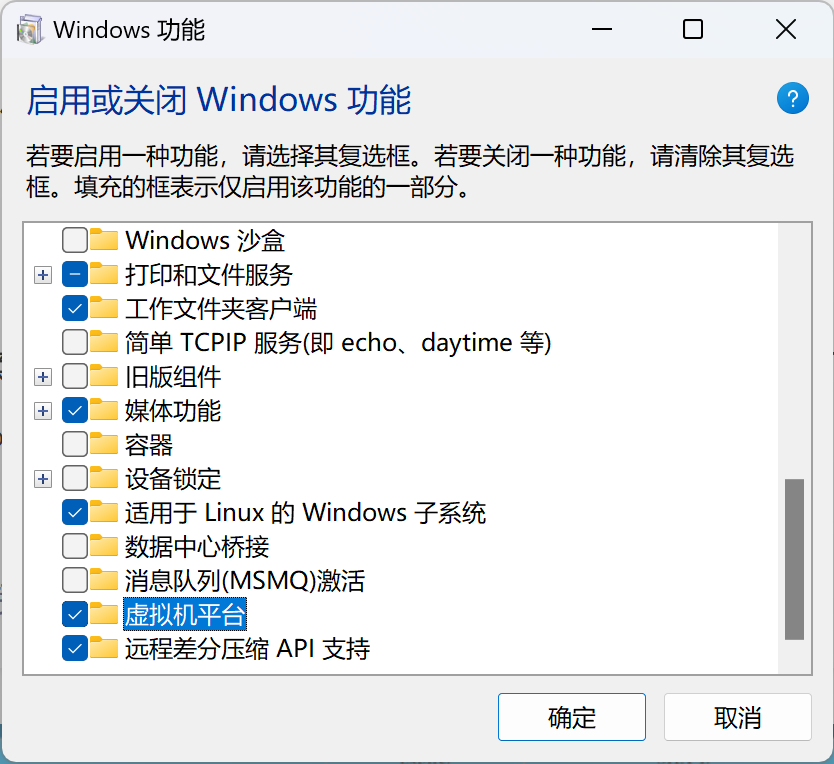Click the folder icon beside 数据中心桥接
834x764 pixels.
(x=104, y=546)
